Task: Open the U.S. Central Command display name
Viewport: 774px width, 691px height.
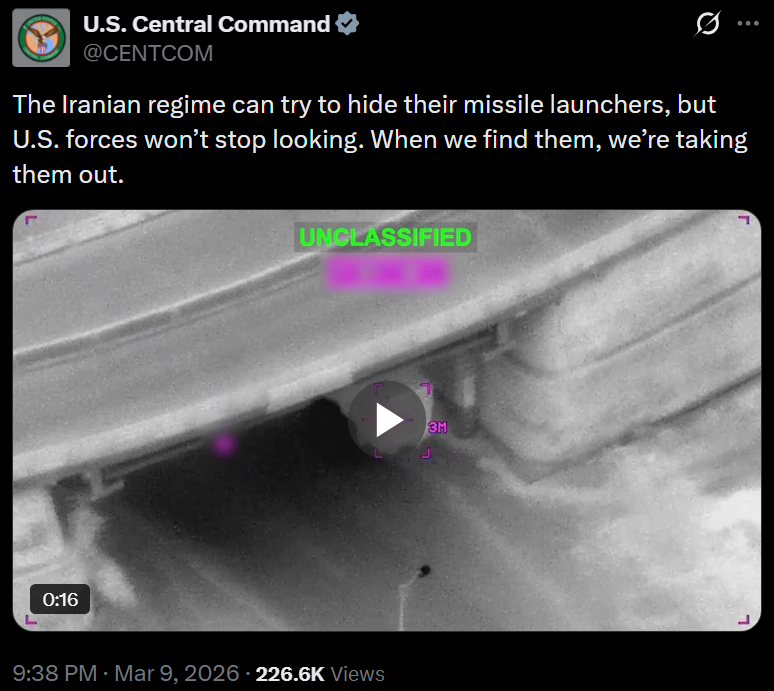Action: (x=206, y=24)
